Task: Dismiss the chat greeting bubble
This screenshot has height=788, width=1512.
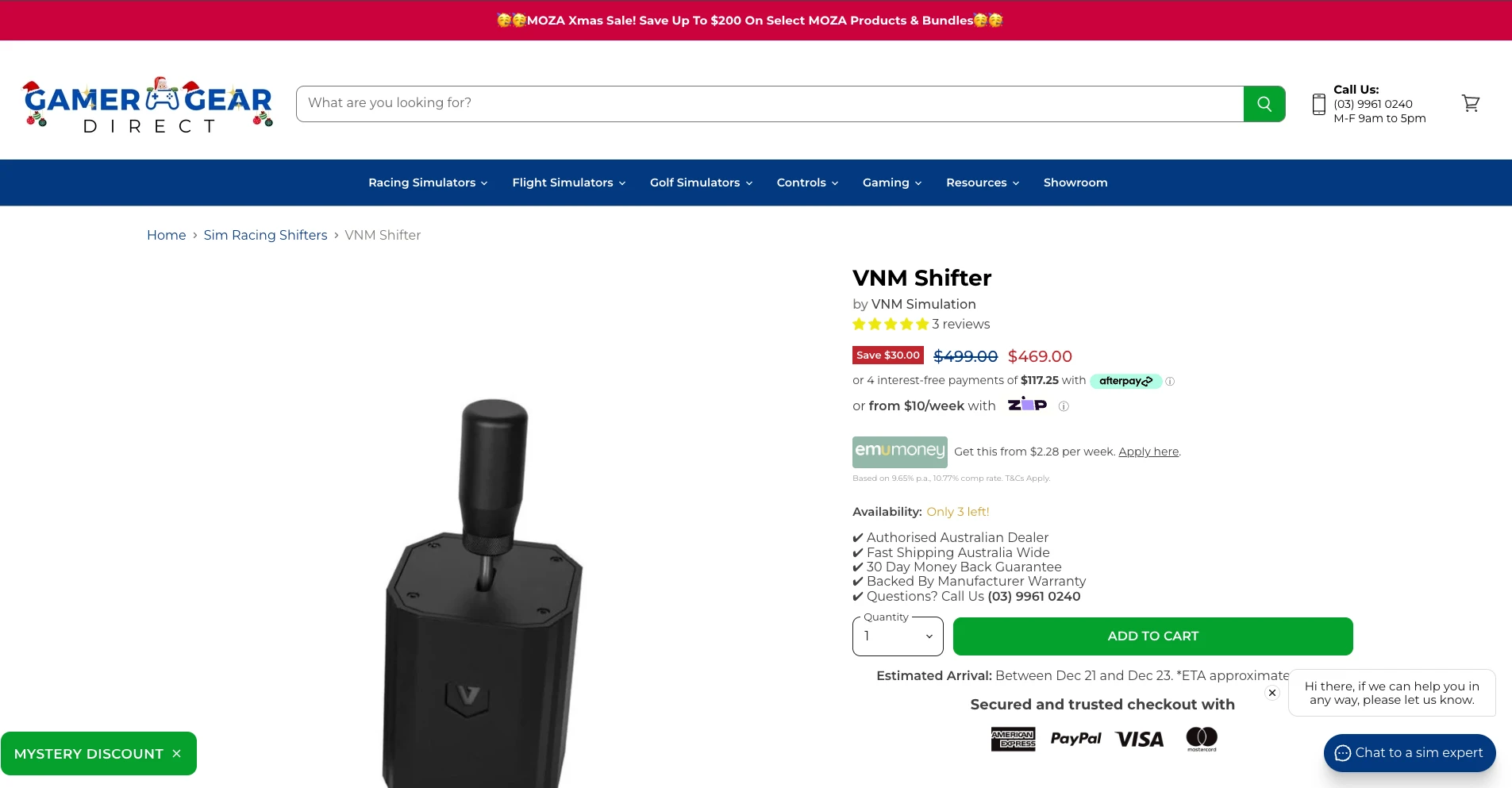Action: click(x=1272, y=693)
